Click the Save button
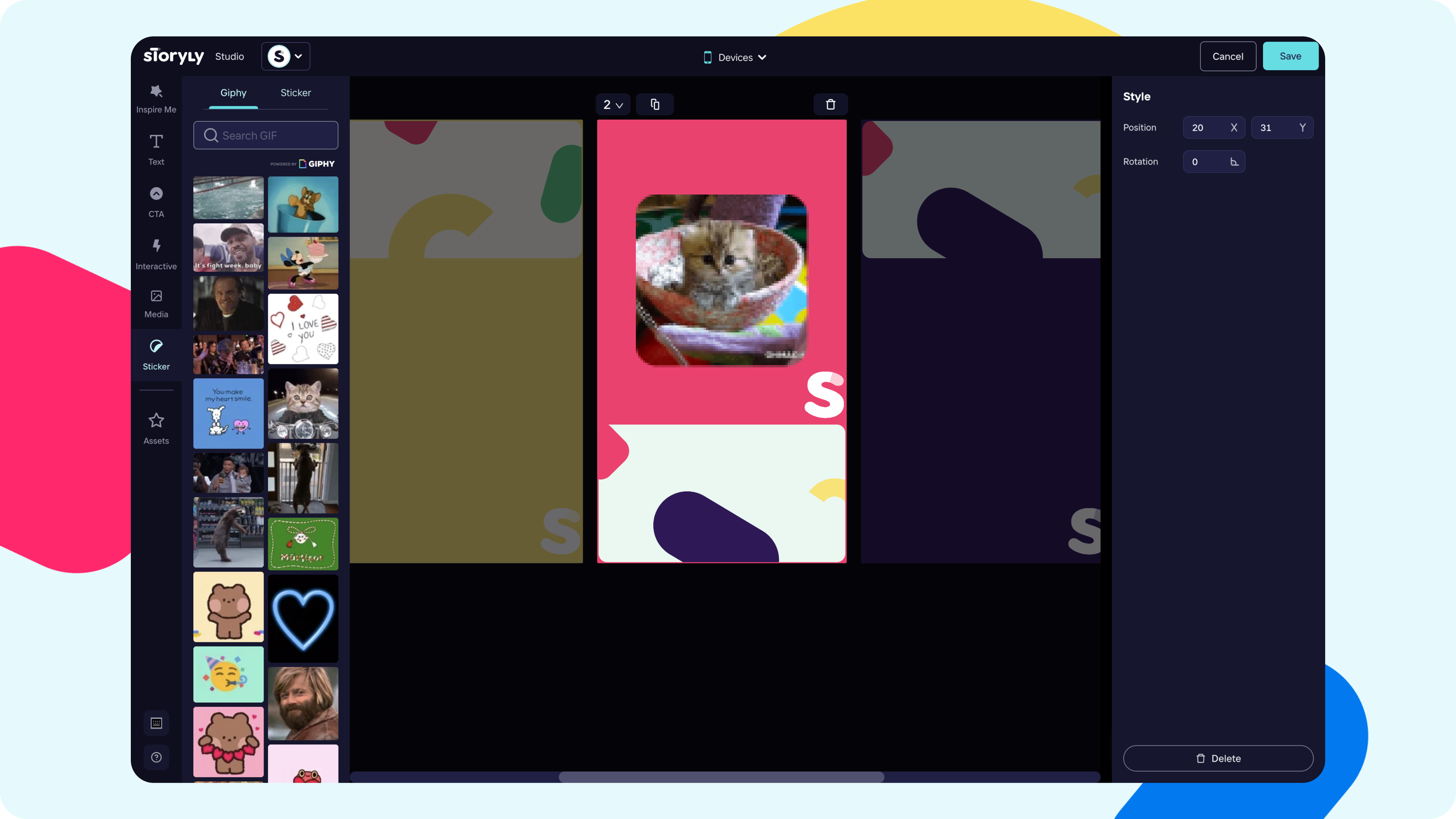Viewport: 1456px width, 819px height. 1290,56
